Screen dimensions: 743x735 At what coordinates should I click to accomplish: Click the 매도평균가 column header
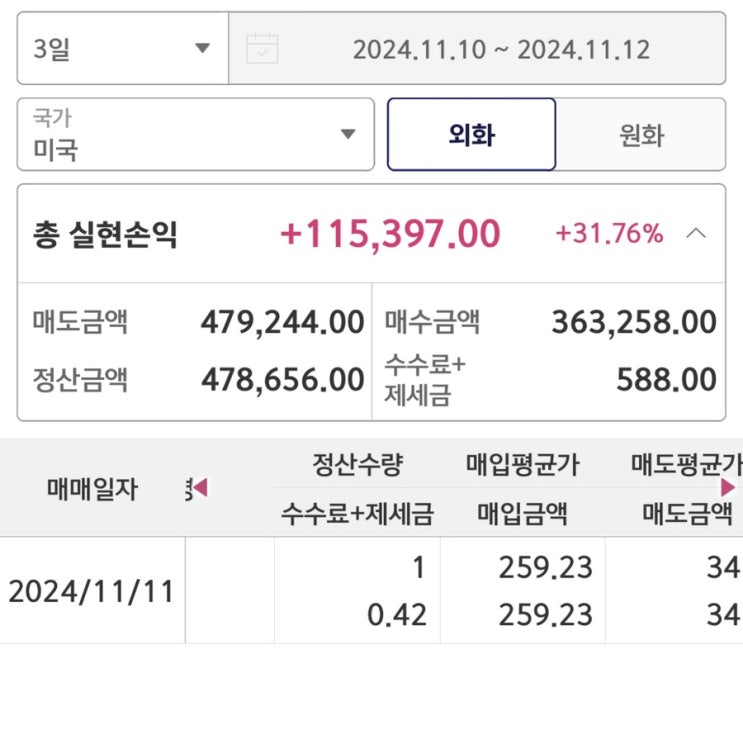[x=686, y=464]
